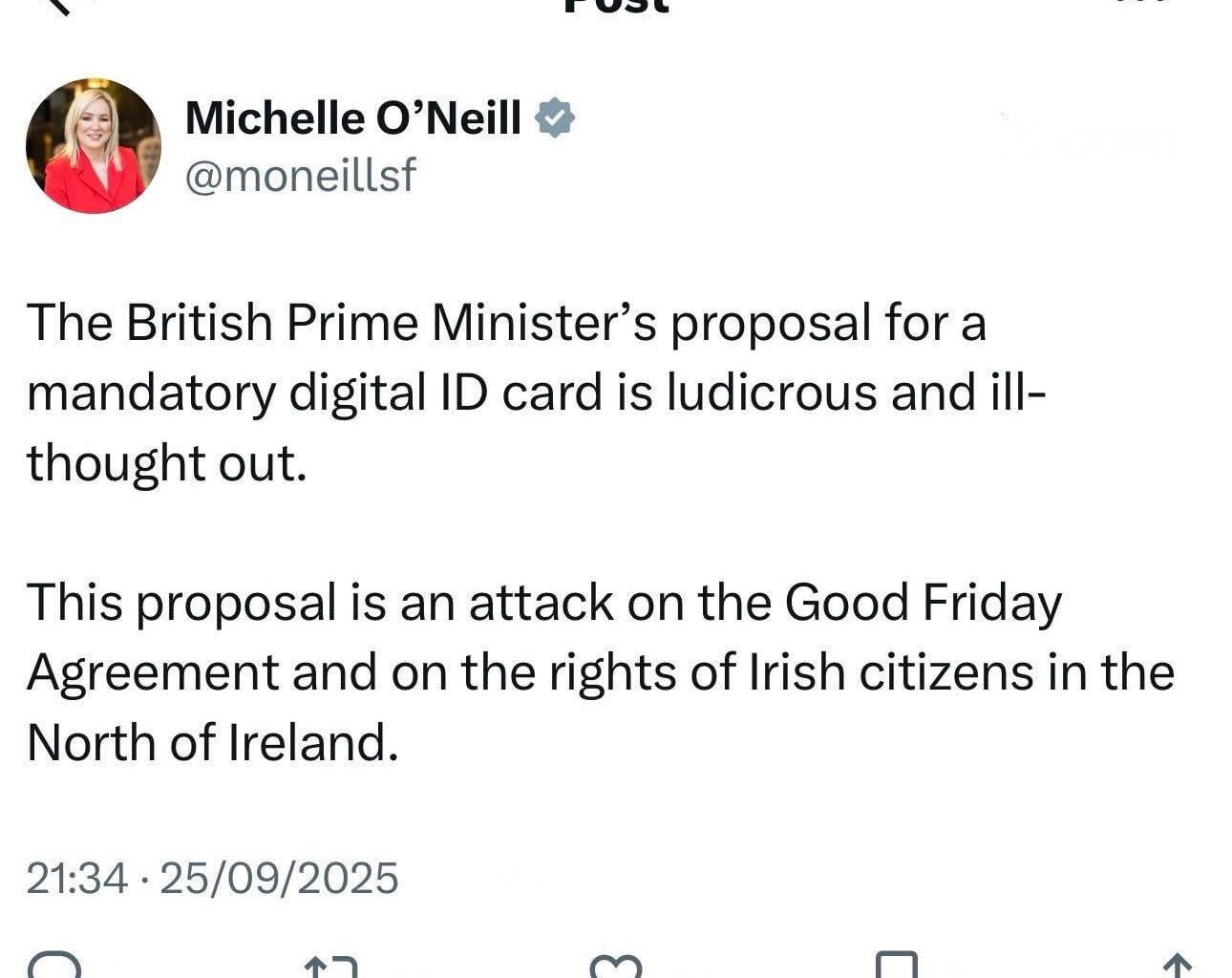1232x978 pixels.
Task: Click the paragraph mentioning Good Friday Agreement
Action: click(600, 671)
